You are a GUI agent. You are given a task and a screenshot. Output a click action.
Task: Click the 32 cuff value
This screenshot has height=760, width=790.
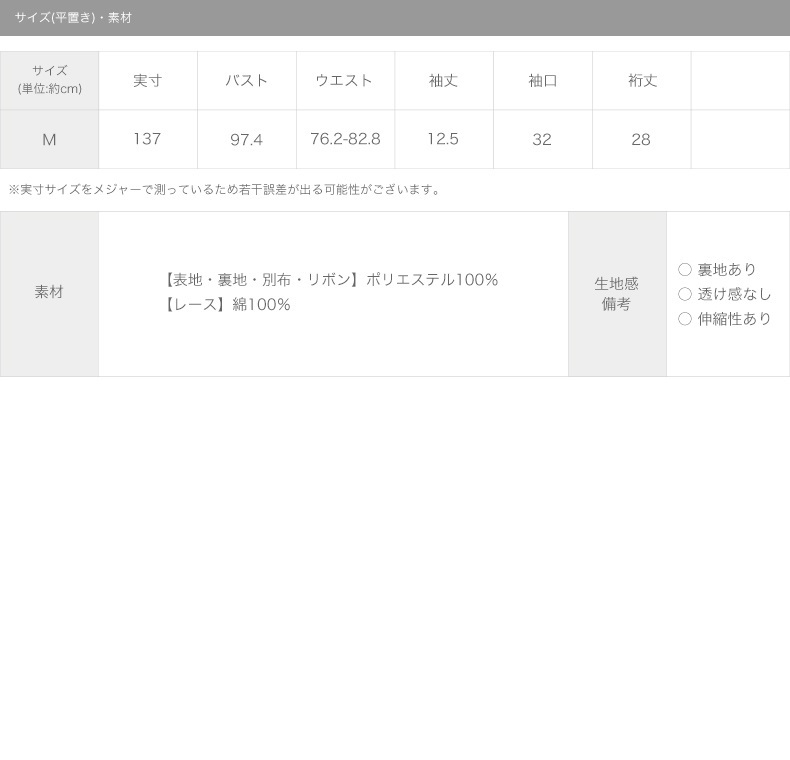pos(542,140)
